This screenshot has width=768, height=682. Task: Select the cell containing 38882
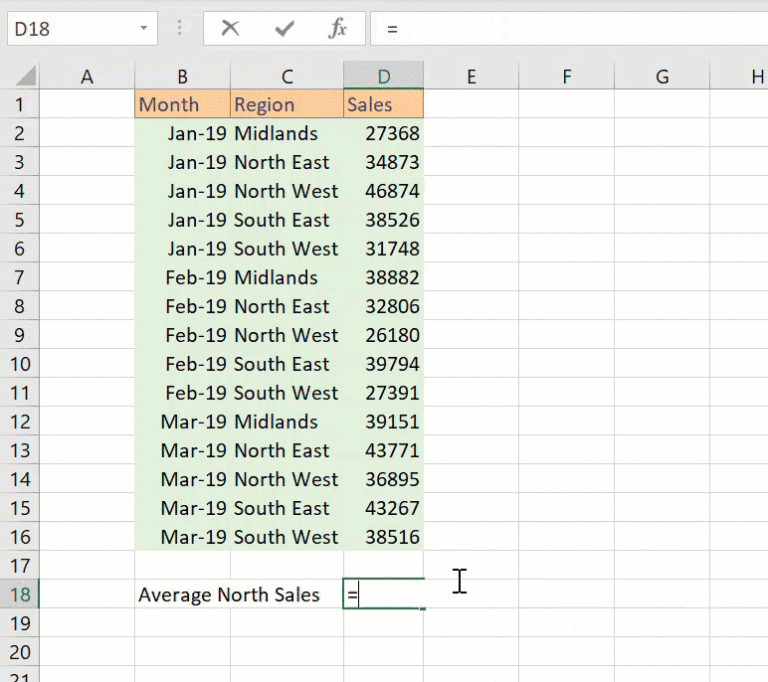(384, 277)
